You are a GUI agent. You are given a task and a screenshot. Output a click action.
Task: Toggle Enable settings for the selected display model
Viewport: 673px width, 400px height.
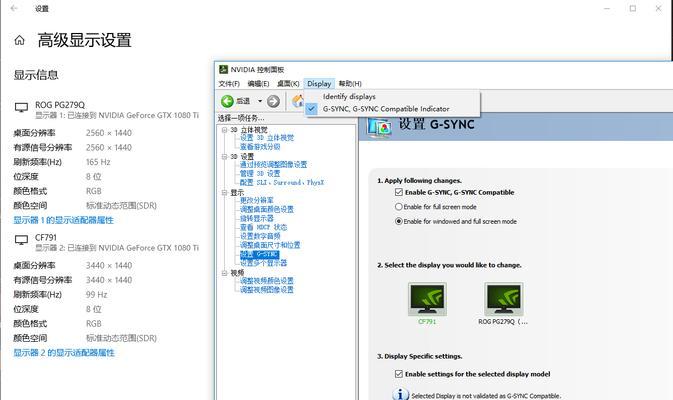pyautogui.click(x=399, y=374)
